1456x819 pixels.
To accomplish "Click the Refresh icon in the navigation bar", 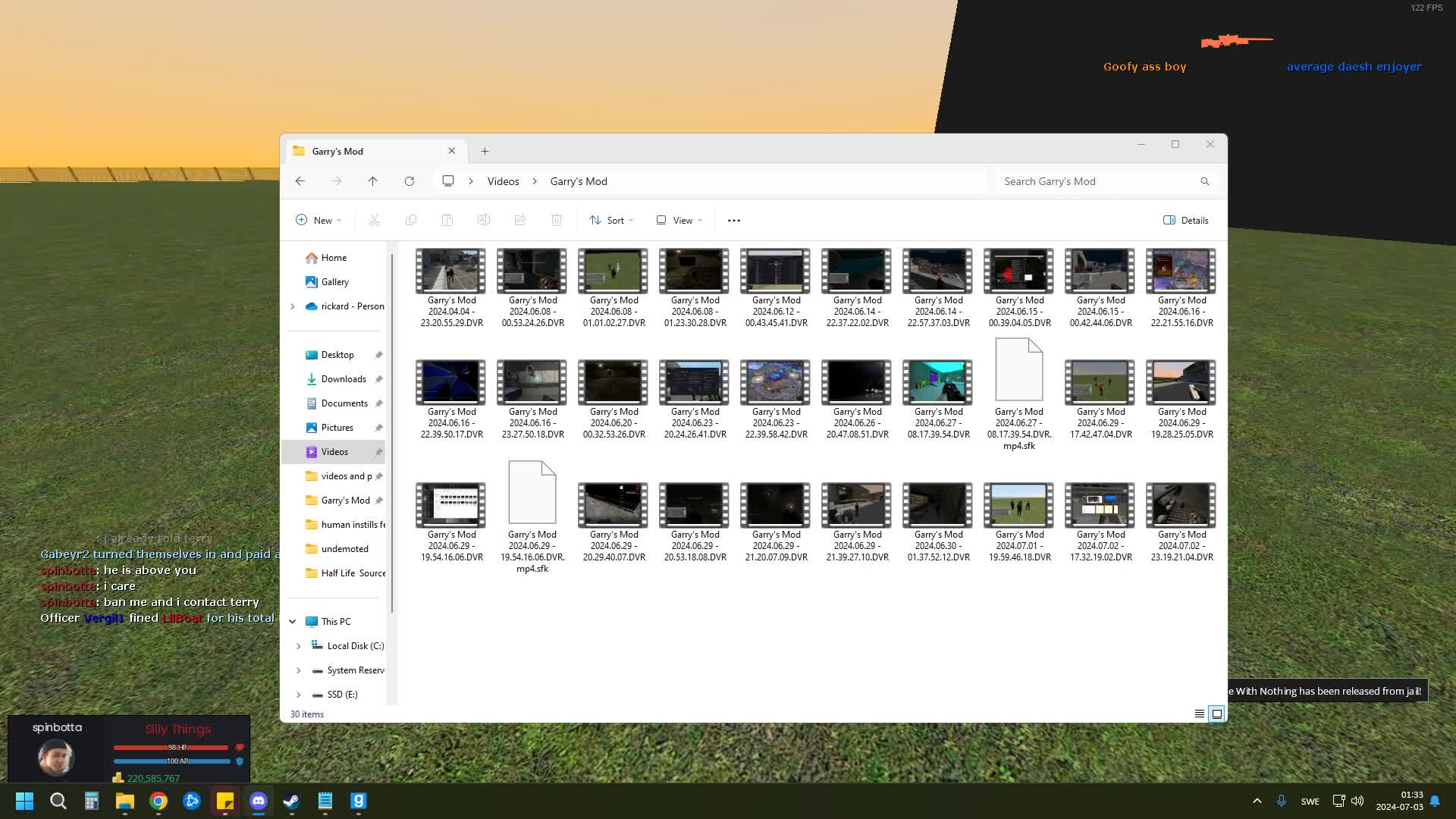I will click(409, 181).
